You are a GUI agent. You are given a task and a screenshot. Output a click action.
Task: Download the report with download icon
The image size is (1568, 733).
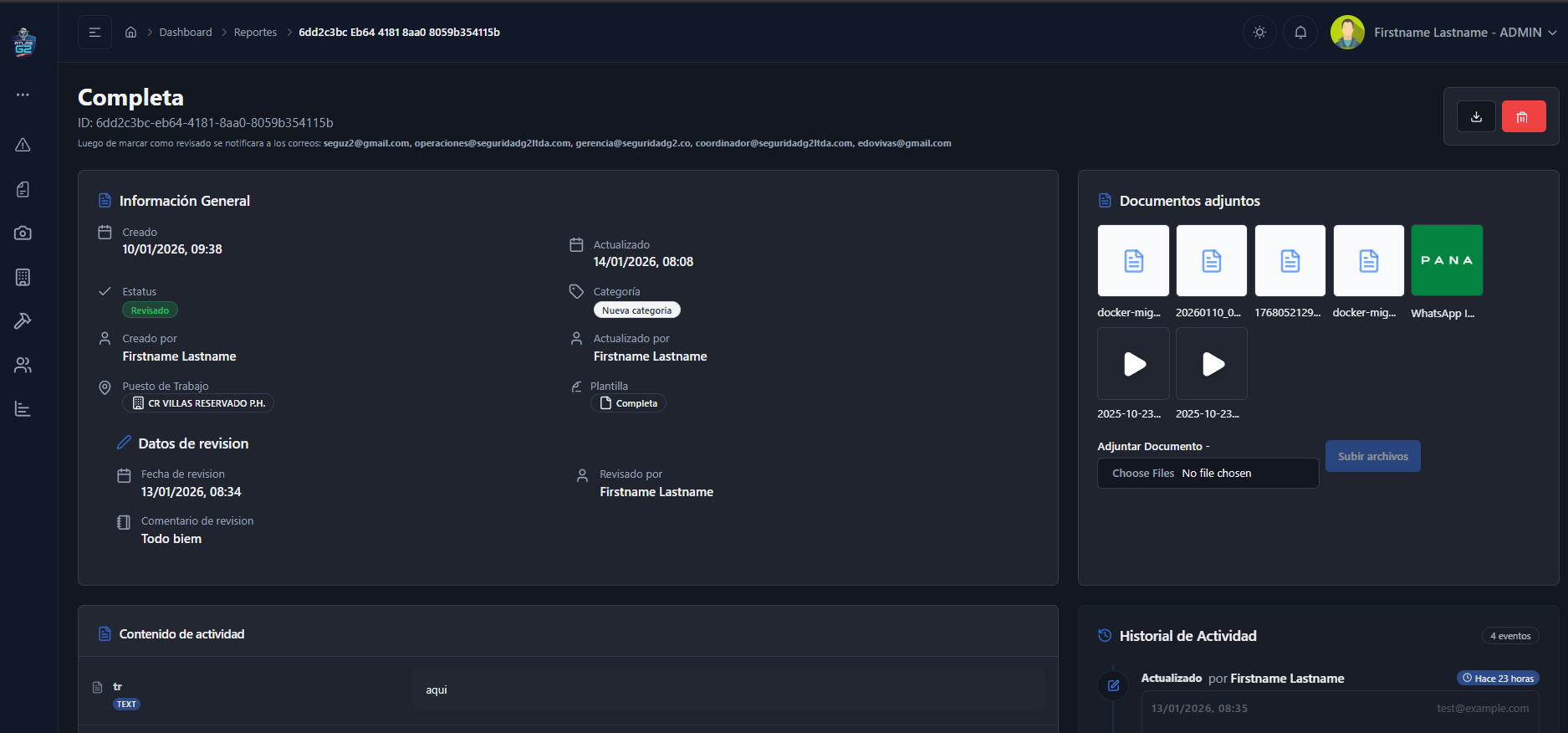[1476, 117]
